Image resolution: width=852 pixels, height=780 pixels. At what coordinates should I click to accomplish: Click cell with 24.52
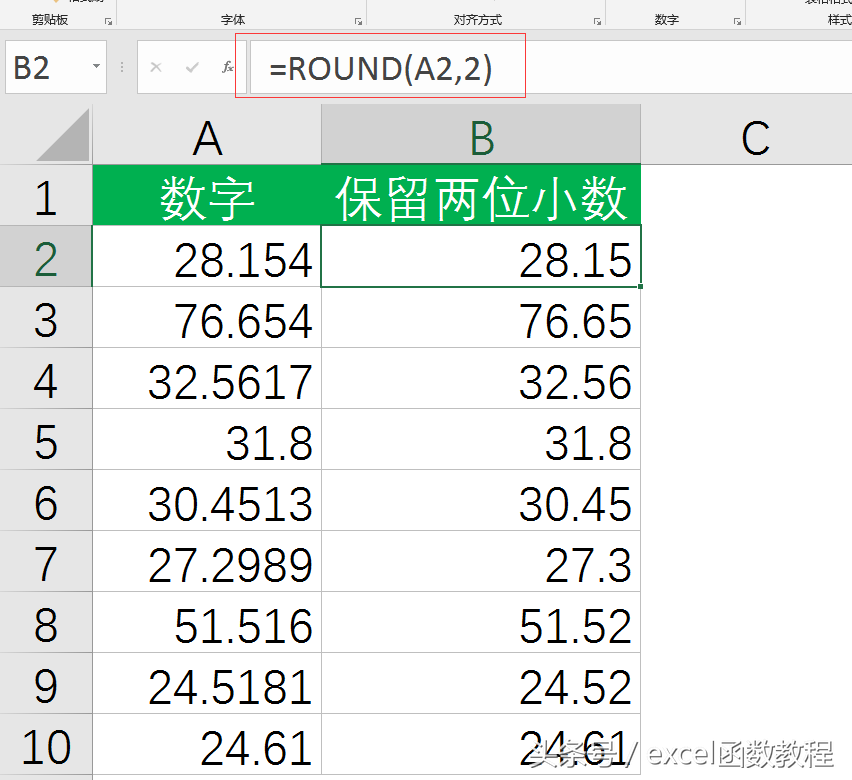click(481, 684)
